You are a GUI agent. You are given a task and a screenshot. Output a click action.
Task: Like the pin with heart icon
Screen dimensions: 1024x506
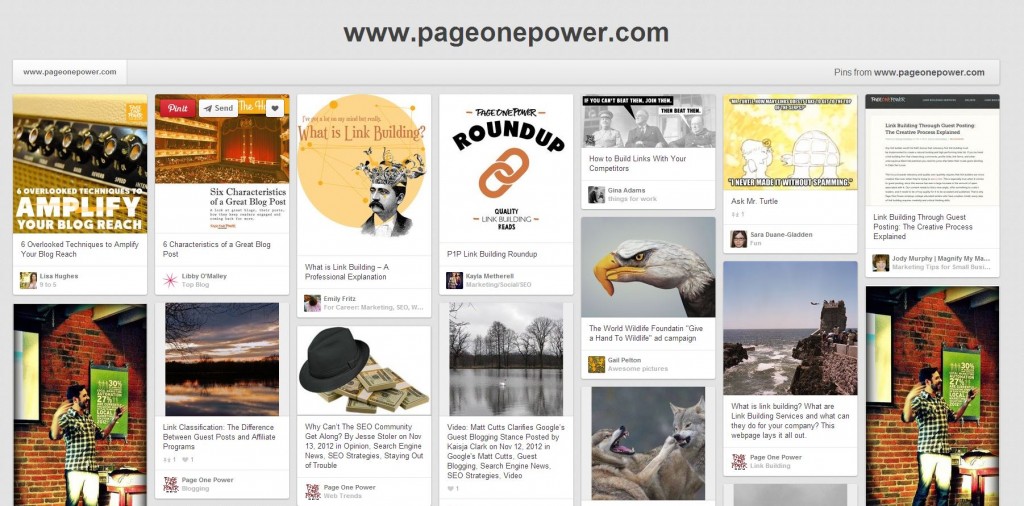[275, 108]
